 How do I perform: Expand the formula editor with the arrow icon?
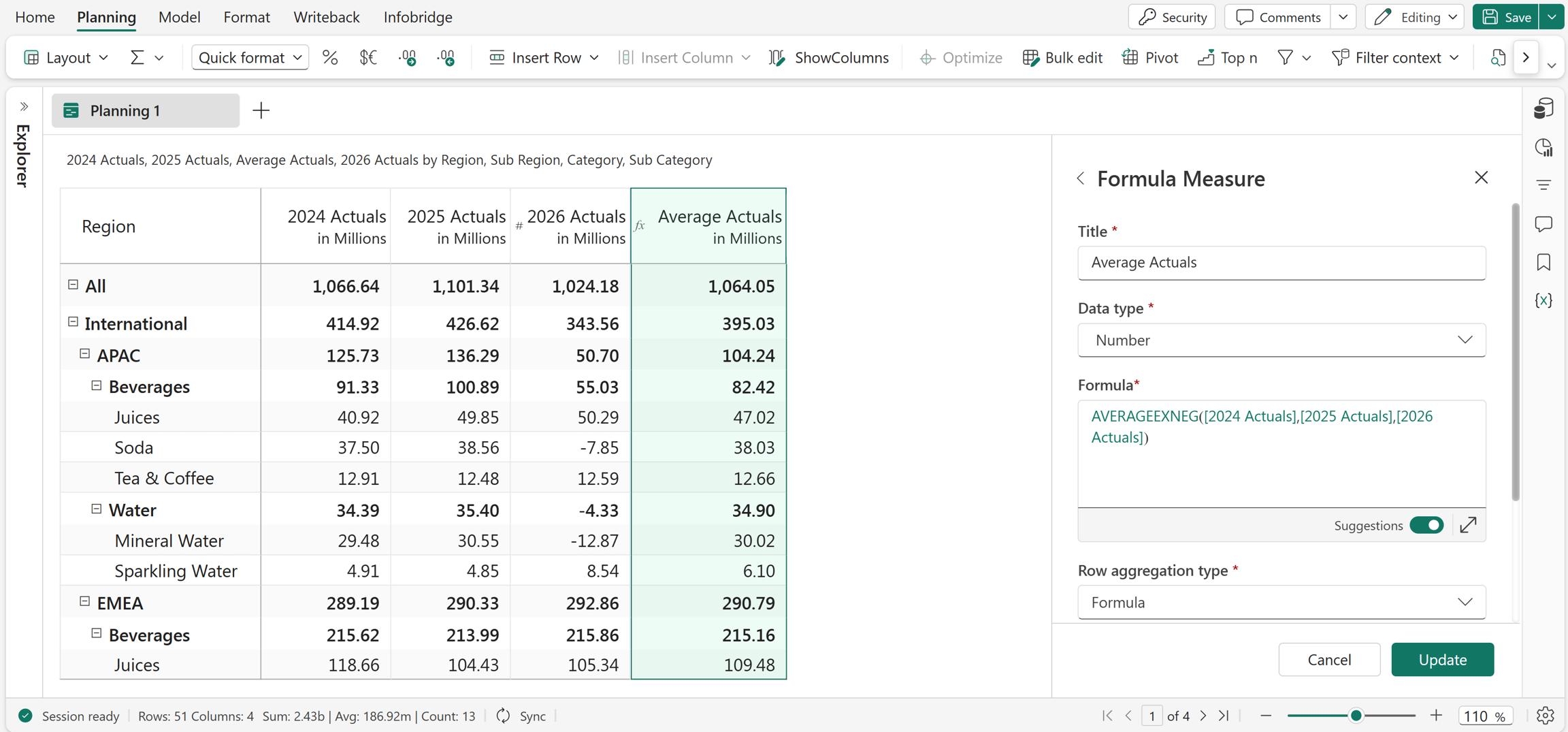1468,525
